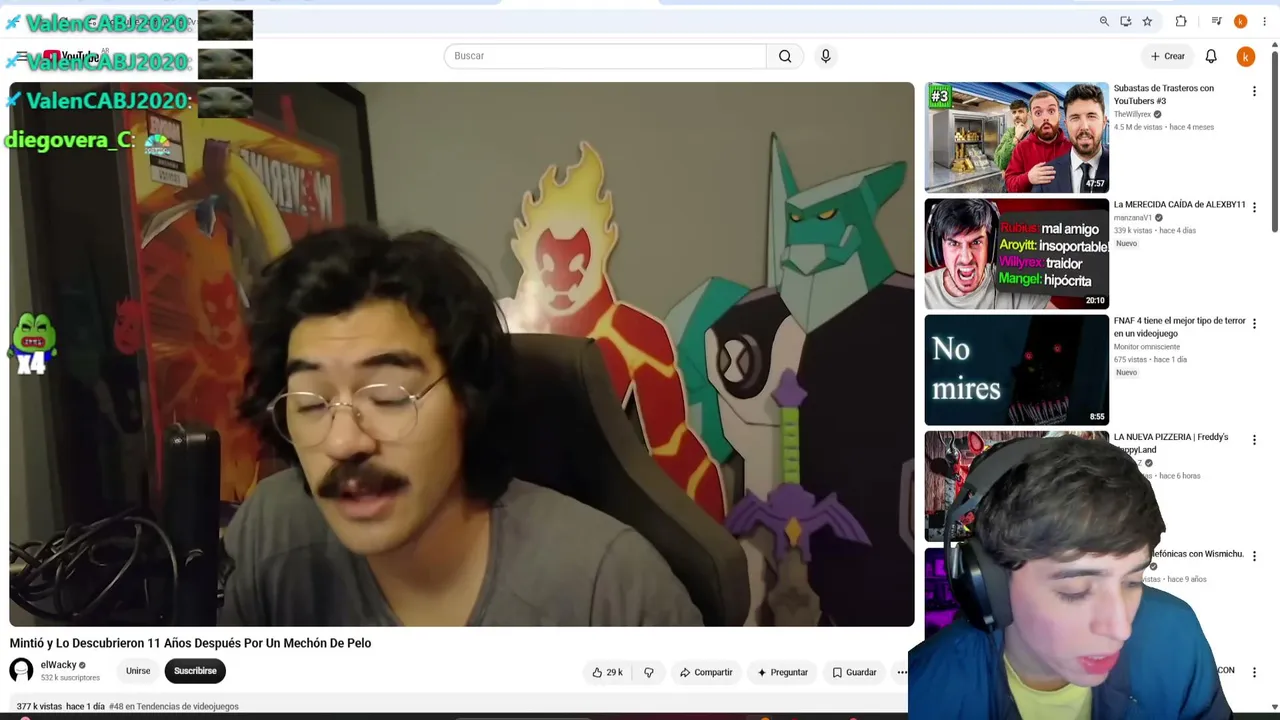1280x720 pixels.
Task: Open the YouTube hamburger guide menu
Action: point(21,57)
